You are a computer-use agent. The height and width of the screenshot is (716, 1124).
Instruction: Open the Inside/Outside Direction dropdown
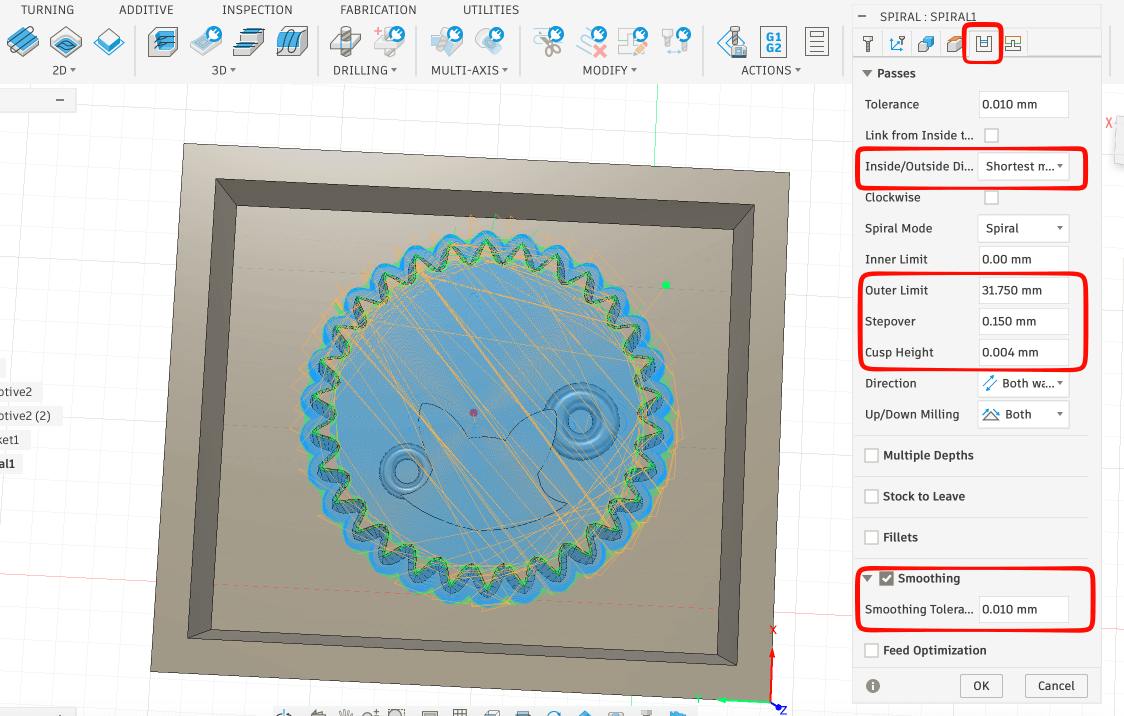[x=1023, y=166]
